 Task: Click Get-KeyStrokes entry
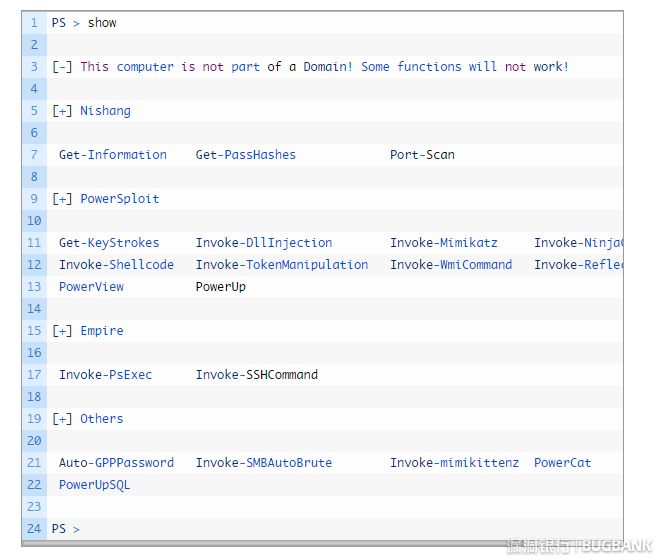coord(109,243)
